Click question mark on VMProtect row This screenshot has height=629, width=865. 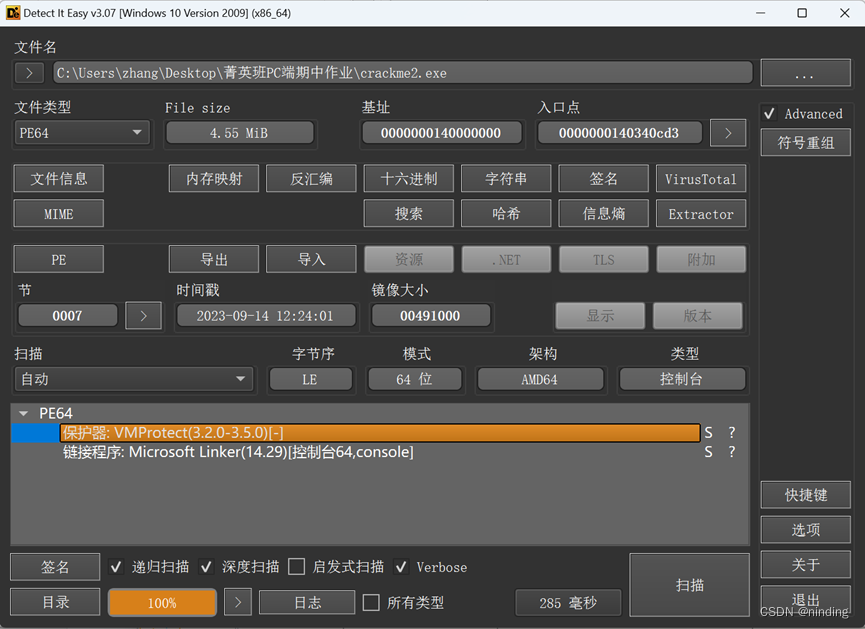pos(731,433)
